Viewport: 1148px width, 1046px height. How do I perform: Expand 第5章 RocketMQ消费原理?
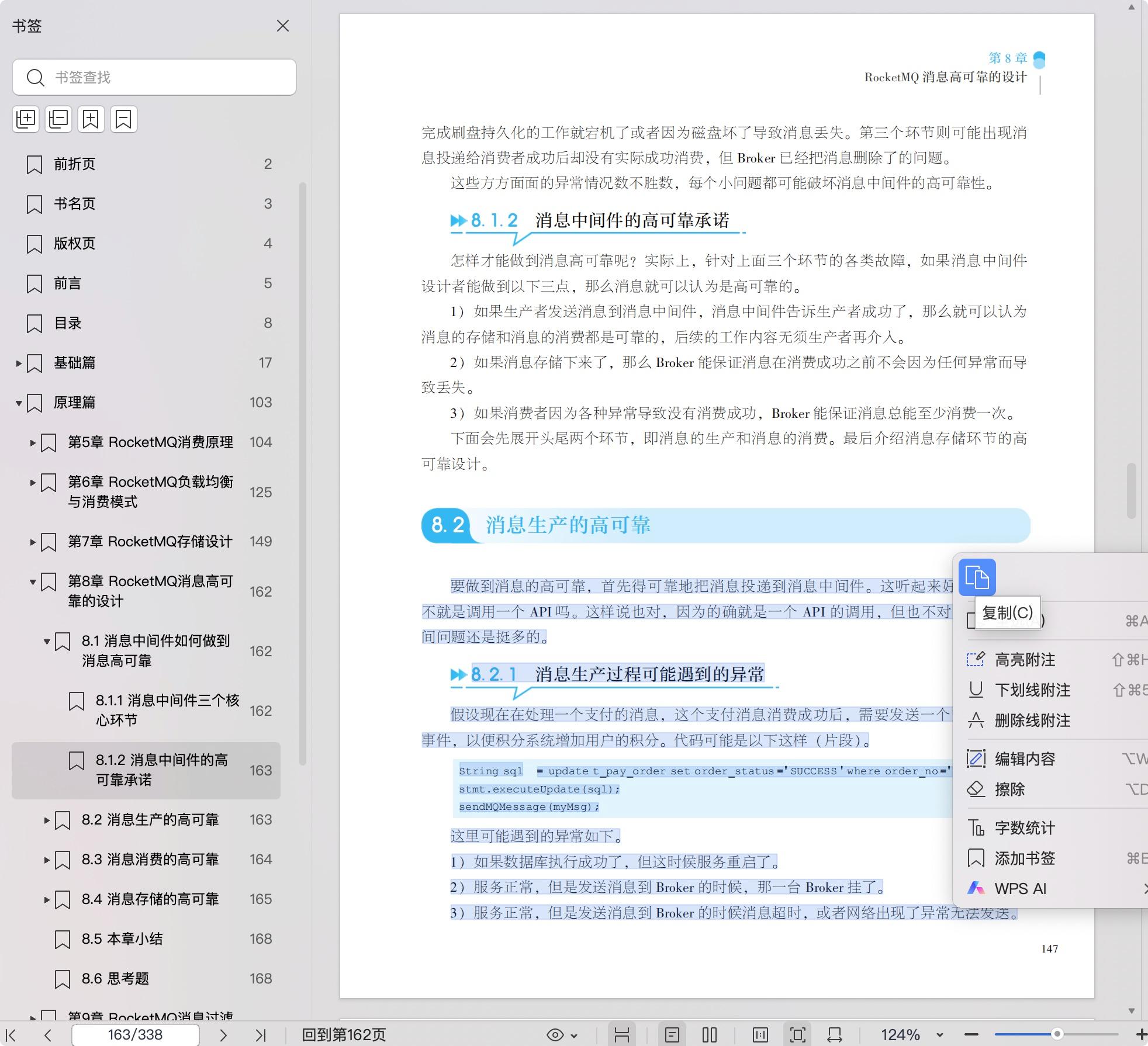[x=33, y=443]
